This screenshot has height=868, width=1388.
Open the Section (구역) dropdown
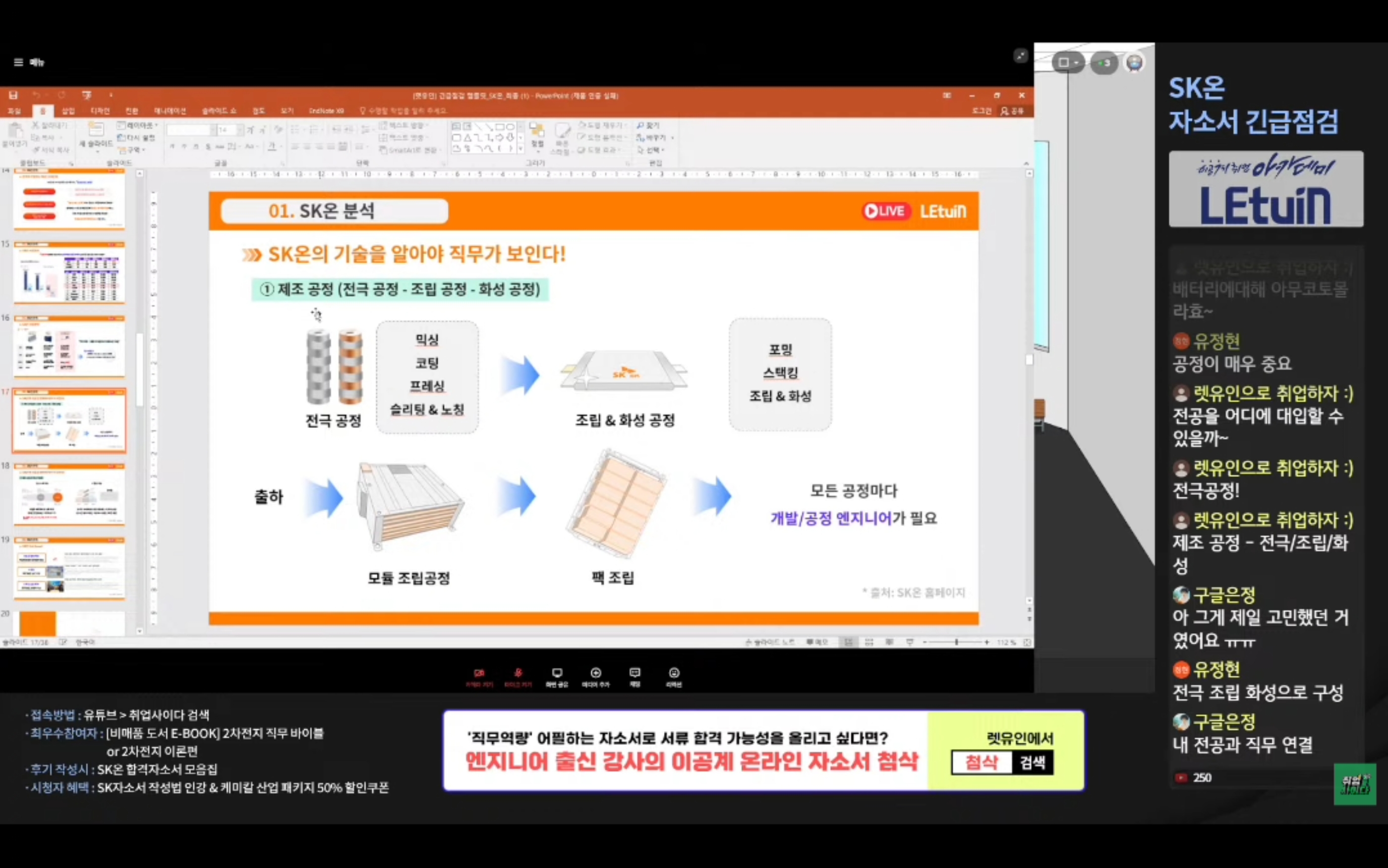(131, 150)
